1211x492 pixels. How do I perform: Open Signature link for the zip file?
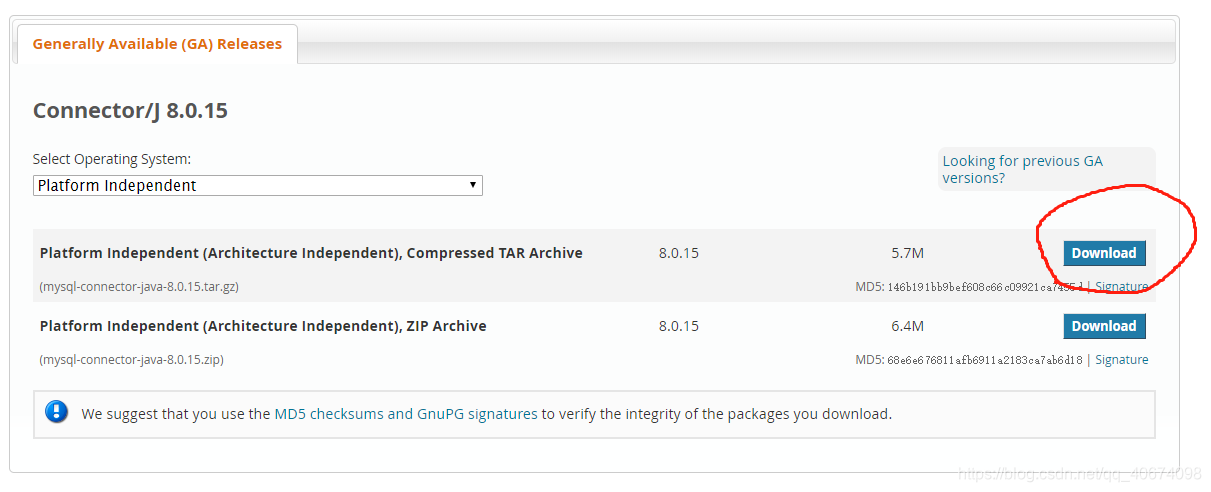coord(1121,359)
